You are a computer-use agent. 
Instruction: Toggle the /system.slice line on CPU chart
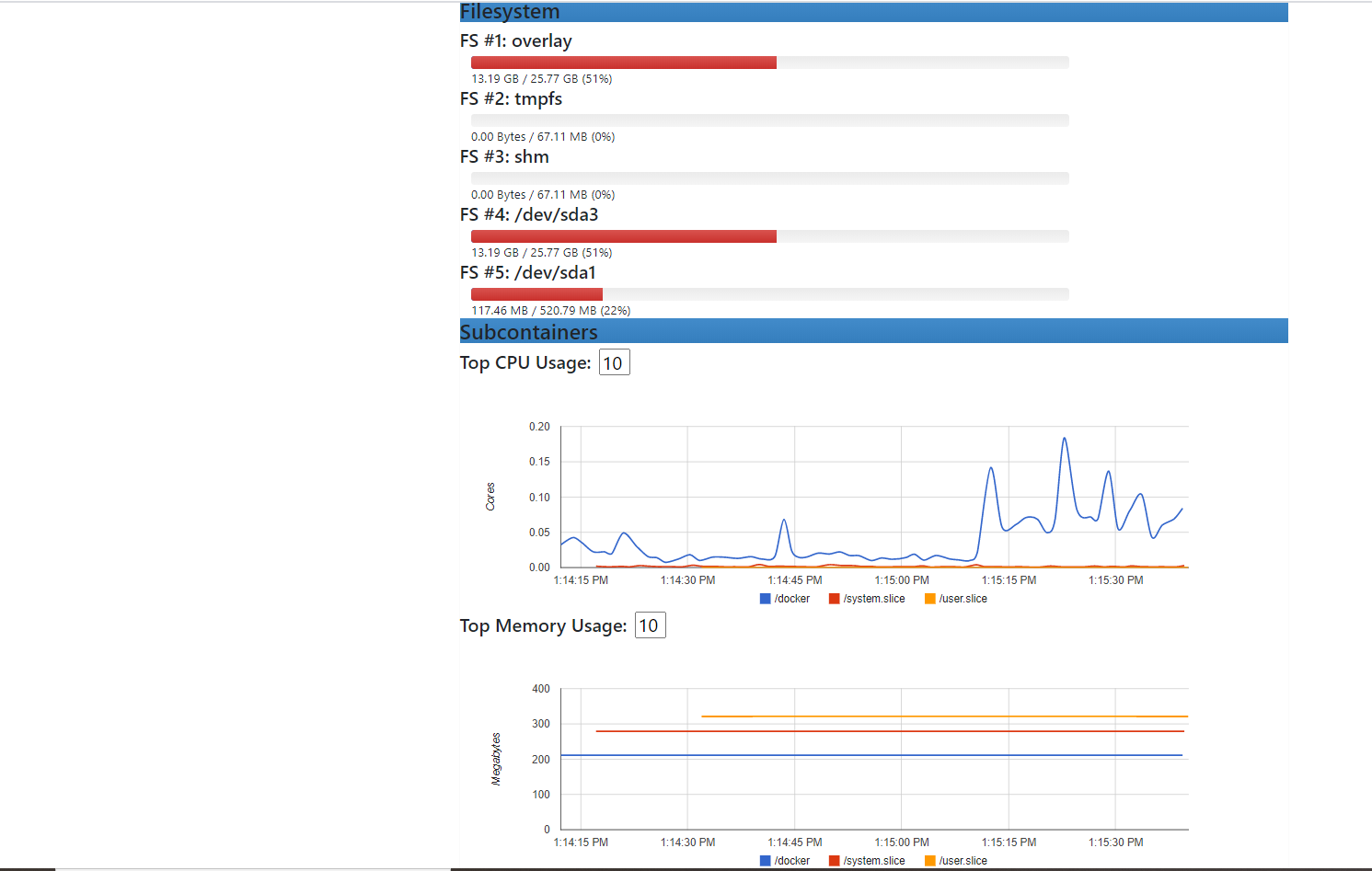[x=866, y=598]
